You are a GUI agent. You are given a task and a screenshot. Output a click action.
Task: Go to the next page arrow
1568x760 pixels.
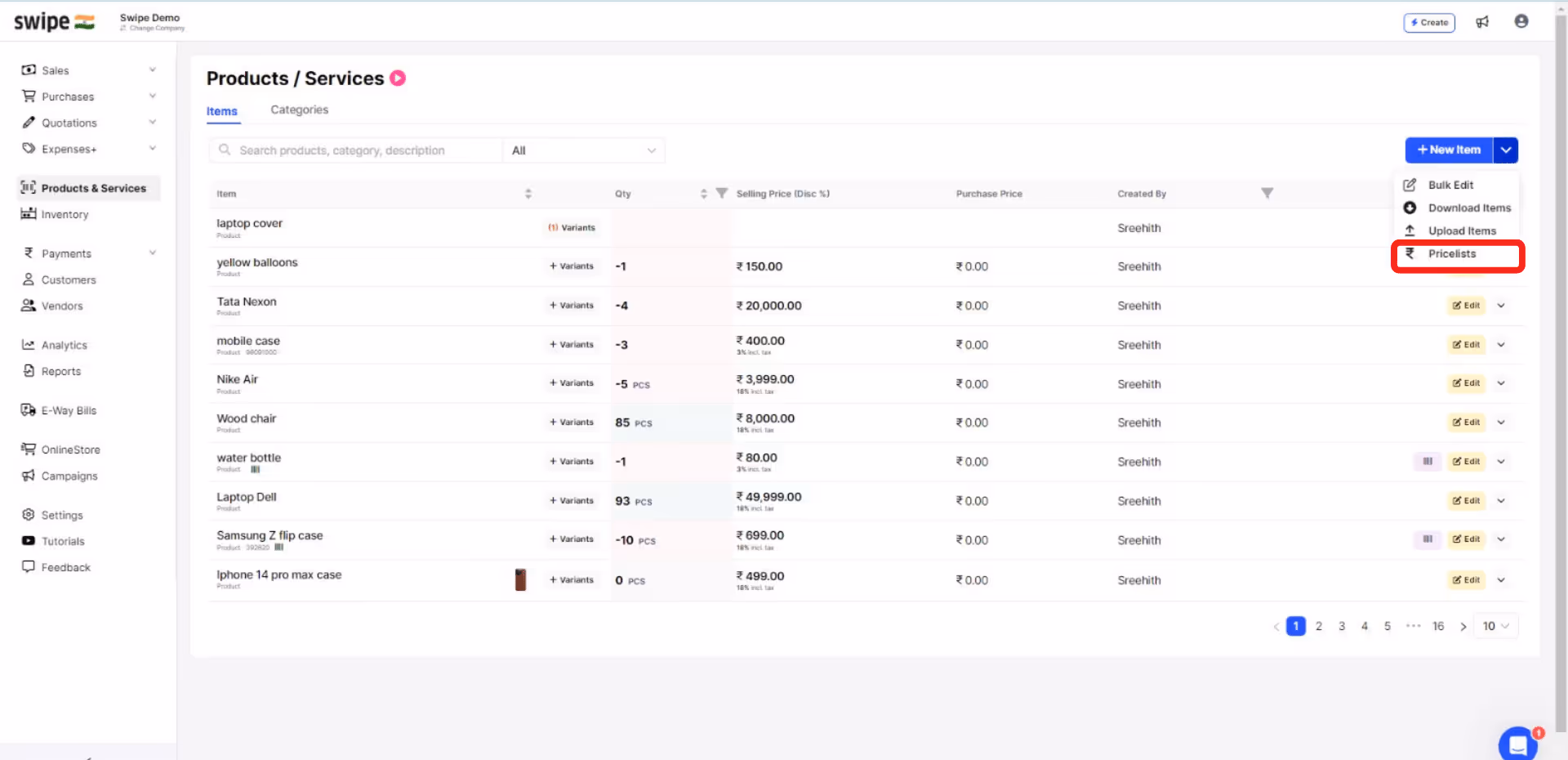[x=1463, y=627]
